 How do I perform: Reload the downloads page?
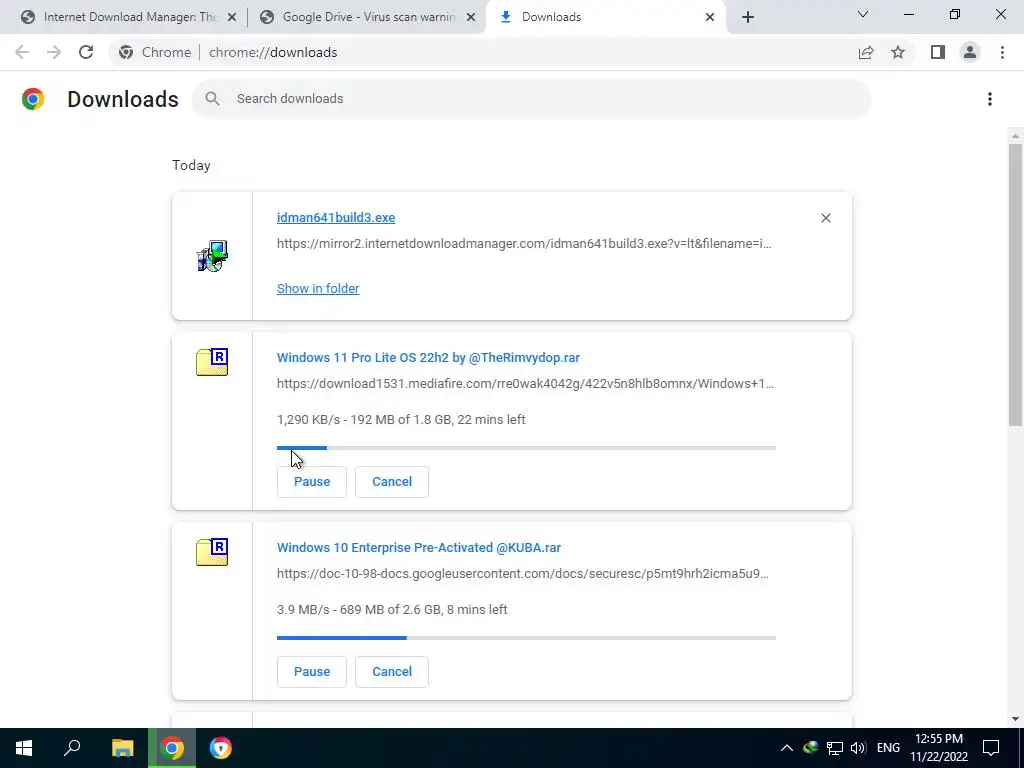coord(86,52)
